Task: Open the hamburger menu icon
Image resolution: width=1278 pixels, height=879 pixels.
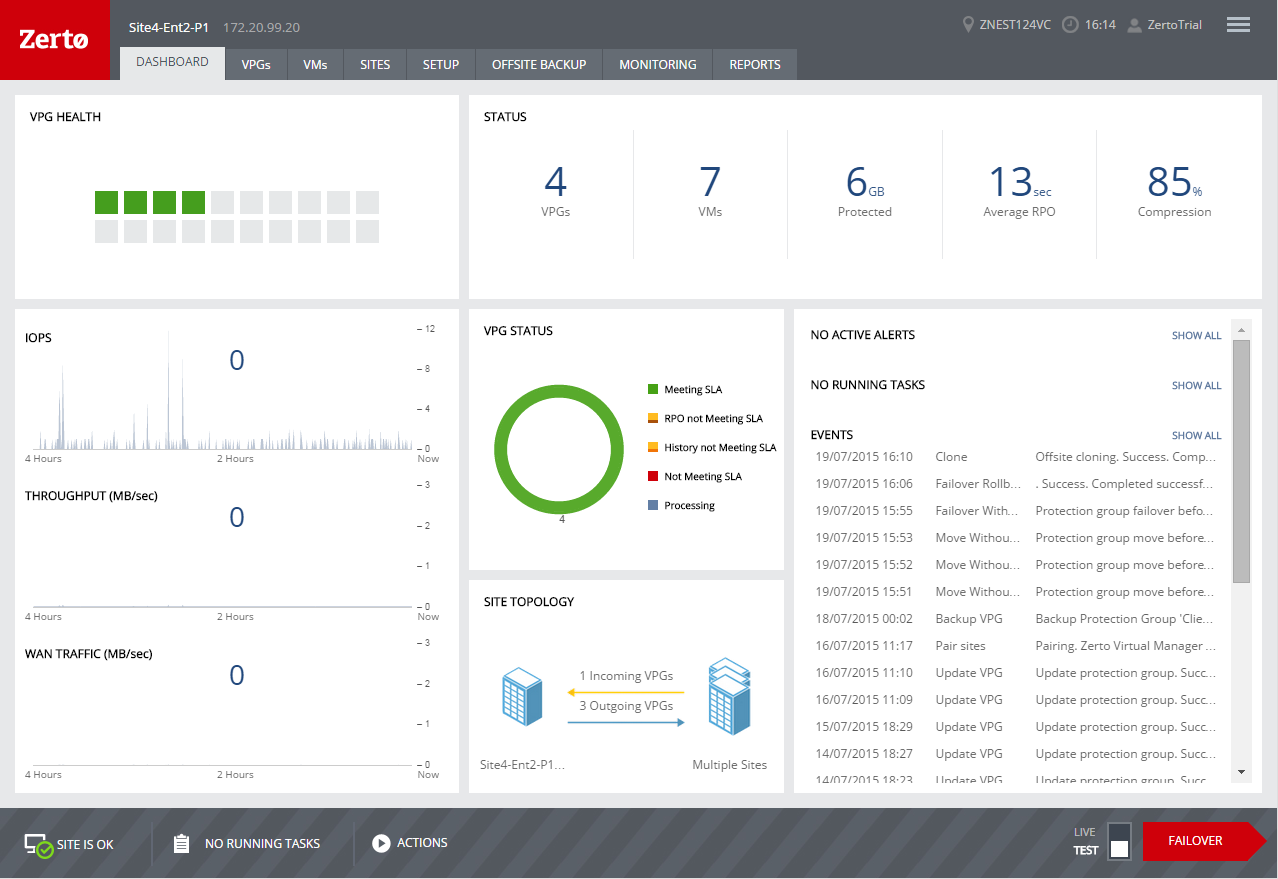Action: click(1238, 25)
